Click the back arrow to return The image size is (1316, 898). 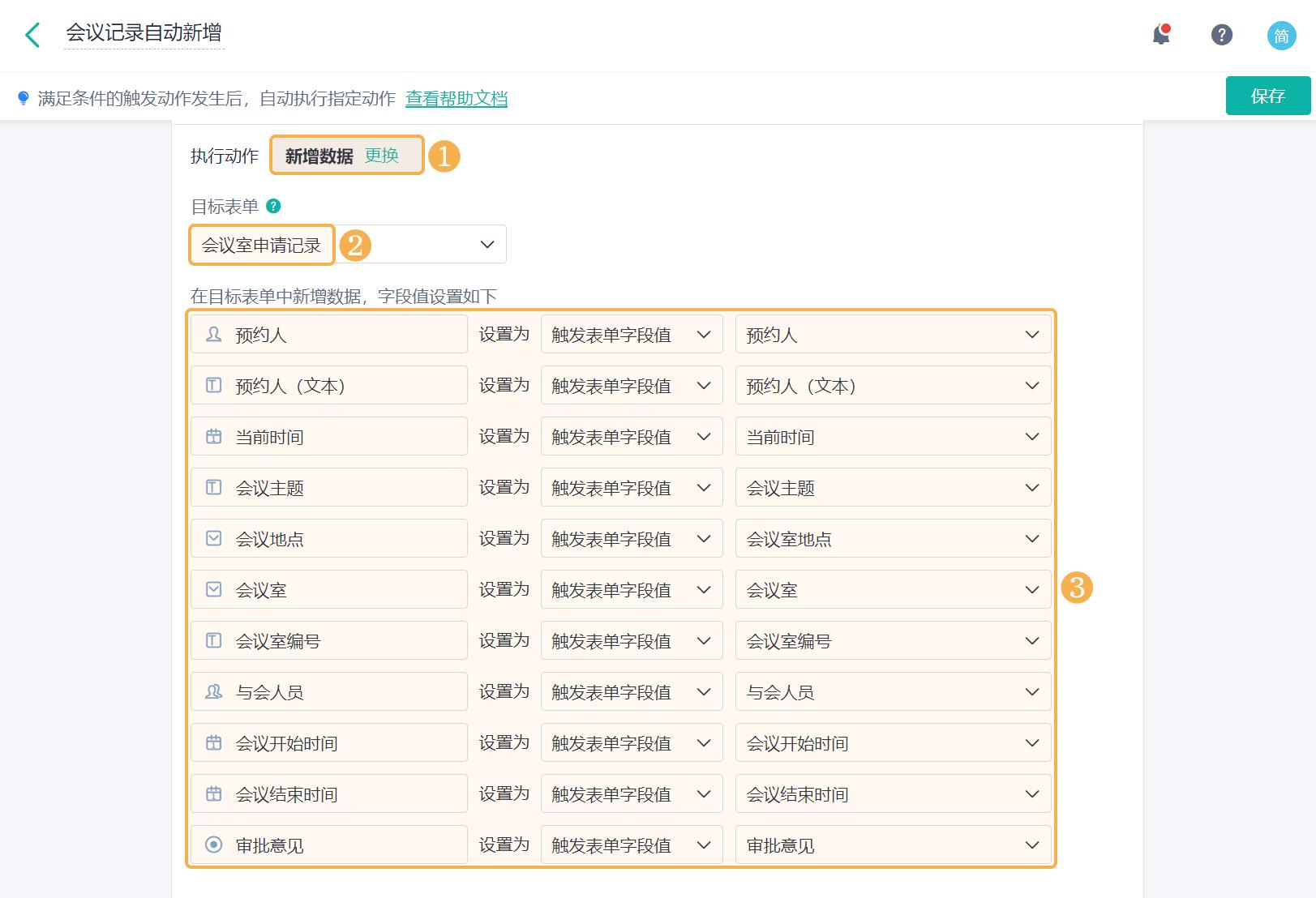click(32, 35)
